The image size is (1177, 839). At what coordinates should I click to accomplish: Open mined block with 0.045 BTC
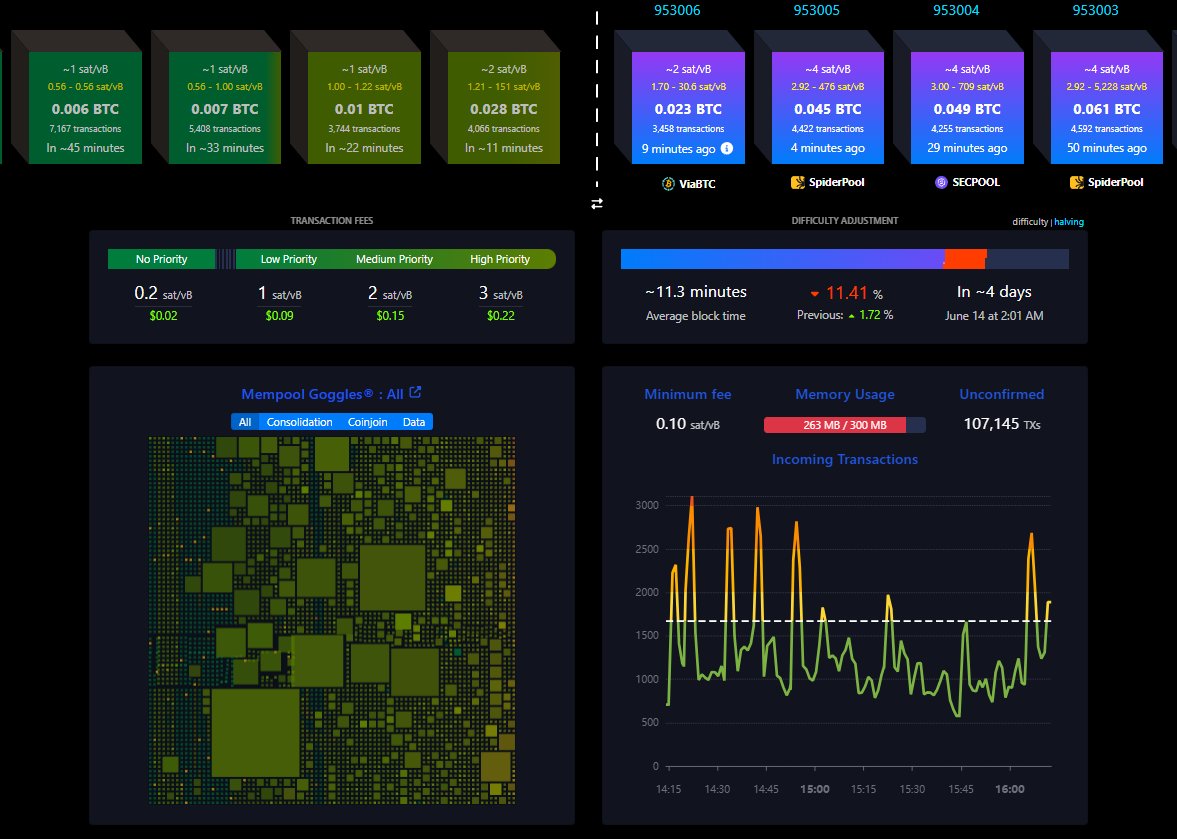click(828, 108)
